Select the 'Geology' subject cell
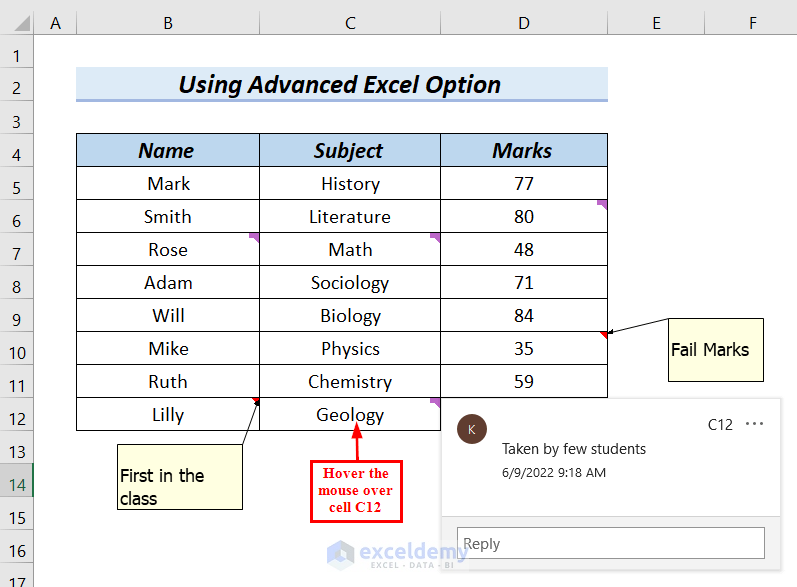Image resolution: width=797 pixels, height=587 pixels. 350,415
